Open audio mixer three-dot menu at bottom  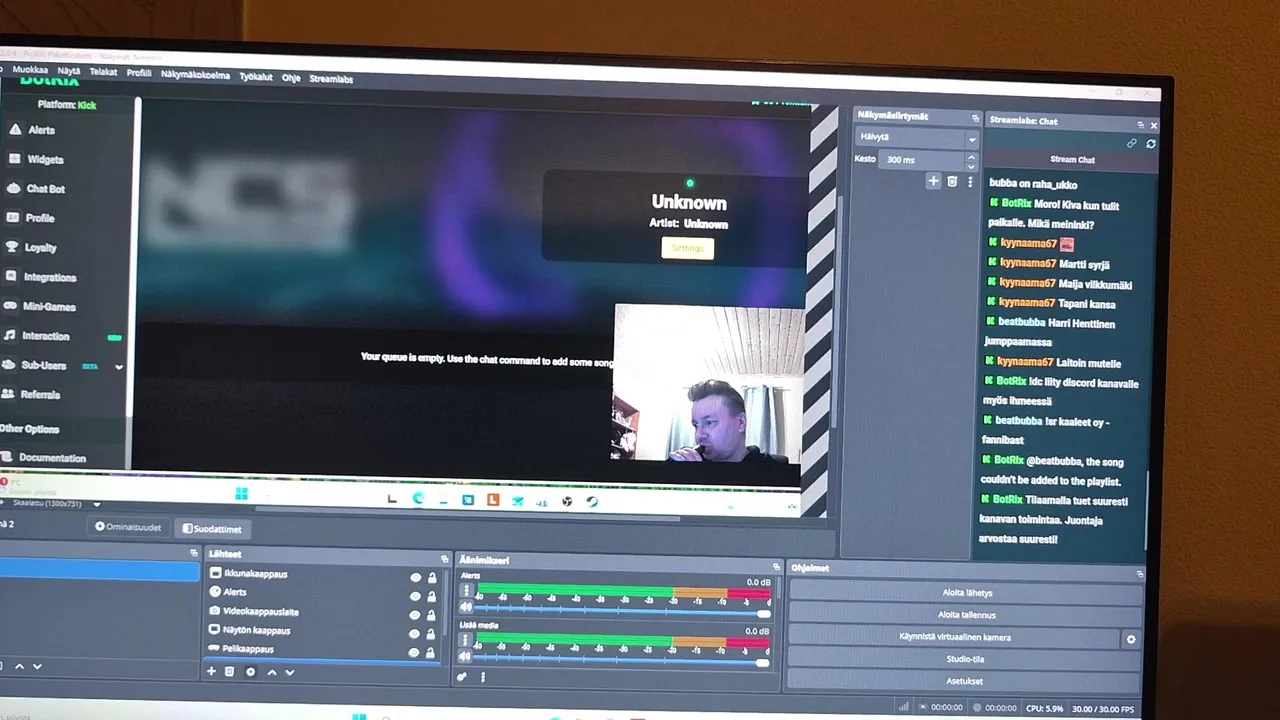tap(483, 677)
